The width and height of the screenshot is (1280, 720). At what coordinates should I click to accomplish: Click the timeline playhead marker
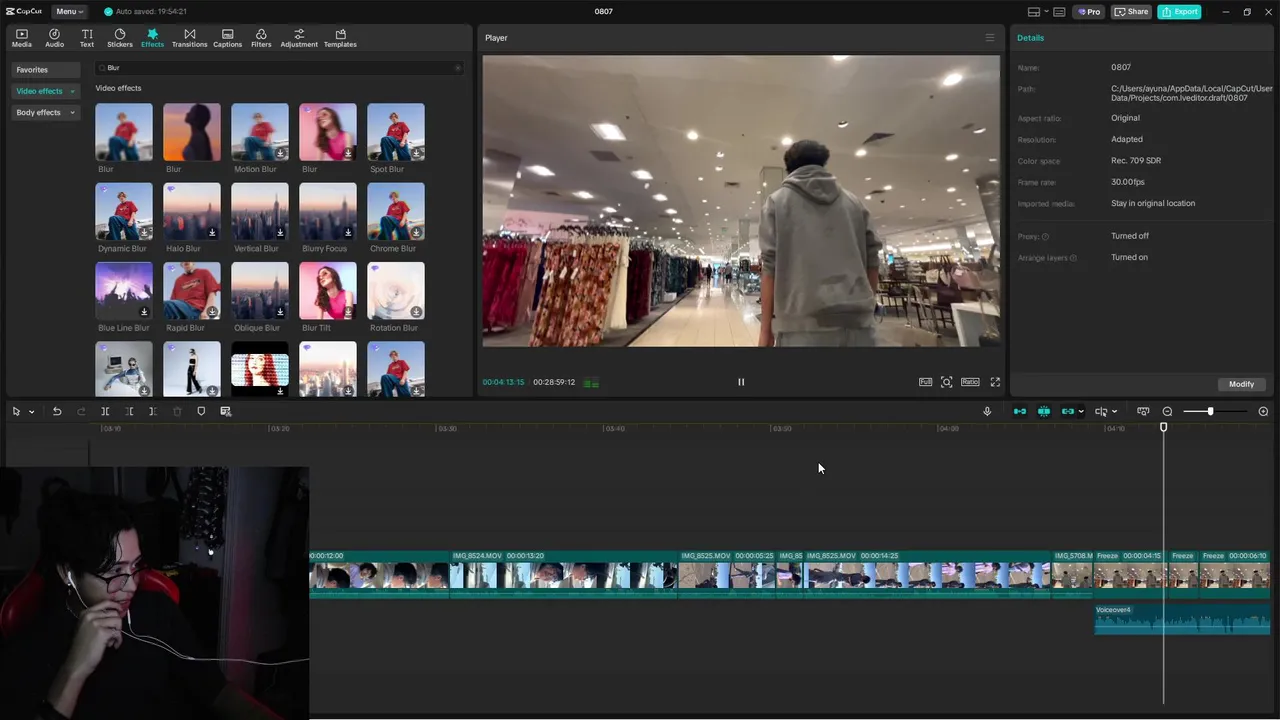click(1163, 428)
